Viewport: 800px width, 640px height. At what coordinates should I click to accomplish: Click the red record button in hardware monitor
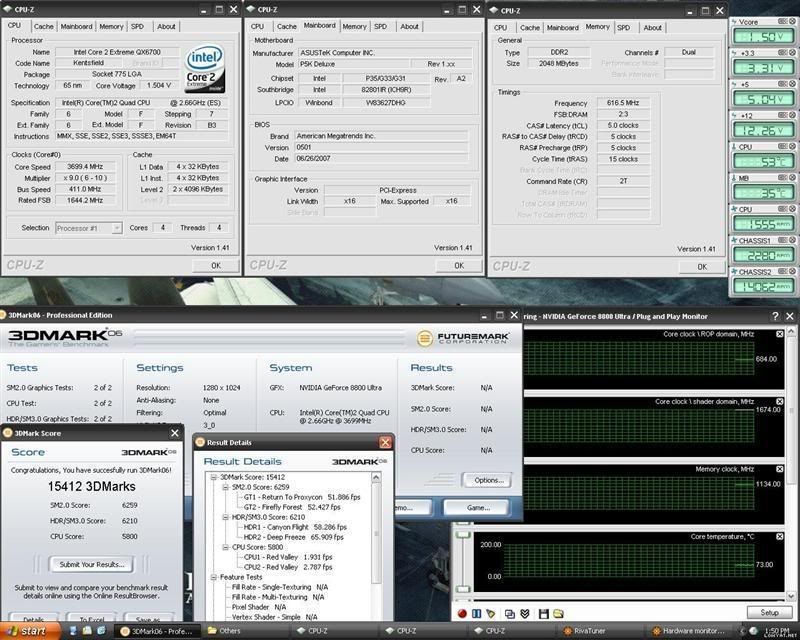point(463,612)
